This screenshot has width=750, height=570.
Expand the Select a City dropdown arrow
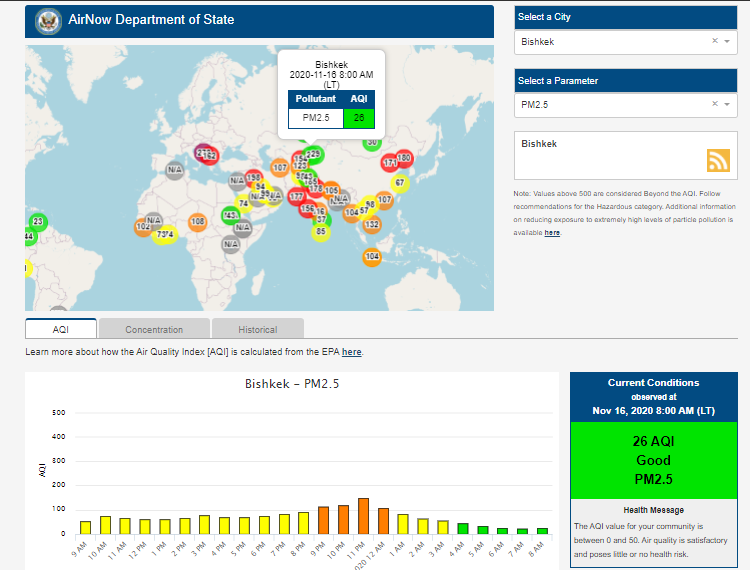click(x=727, y=42)
